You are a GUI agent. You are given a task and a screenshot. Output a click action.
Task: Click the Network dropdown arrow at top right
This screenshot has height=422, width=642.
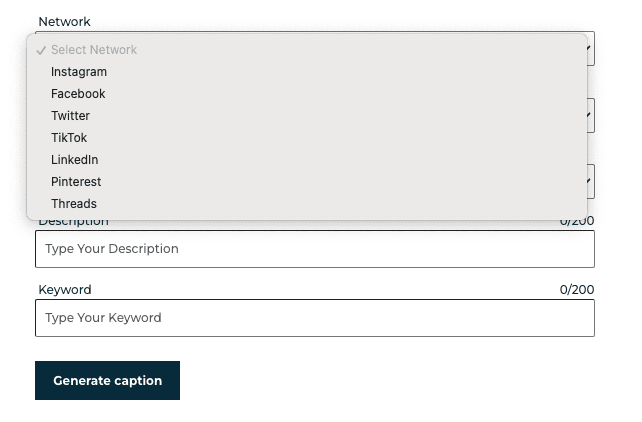coord(590,48)
